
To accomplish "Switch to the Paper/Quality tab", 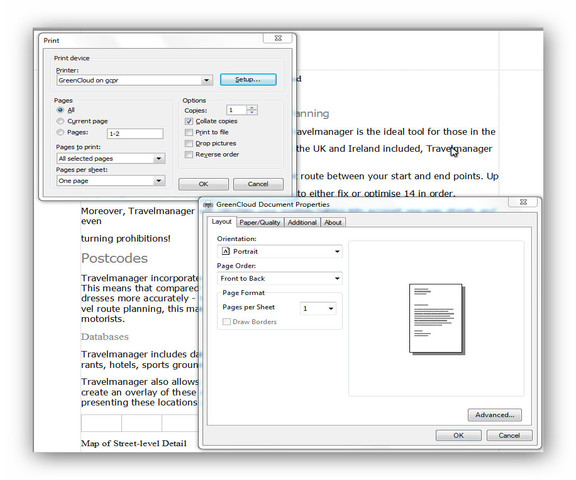I will click(x=260, y=223).
